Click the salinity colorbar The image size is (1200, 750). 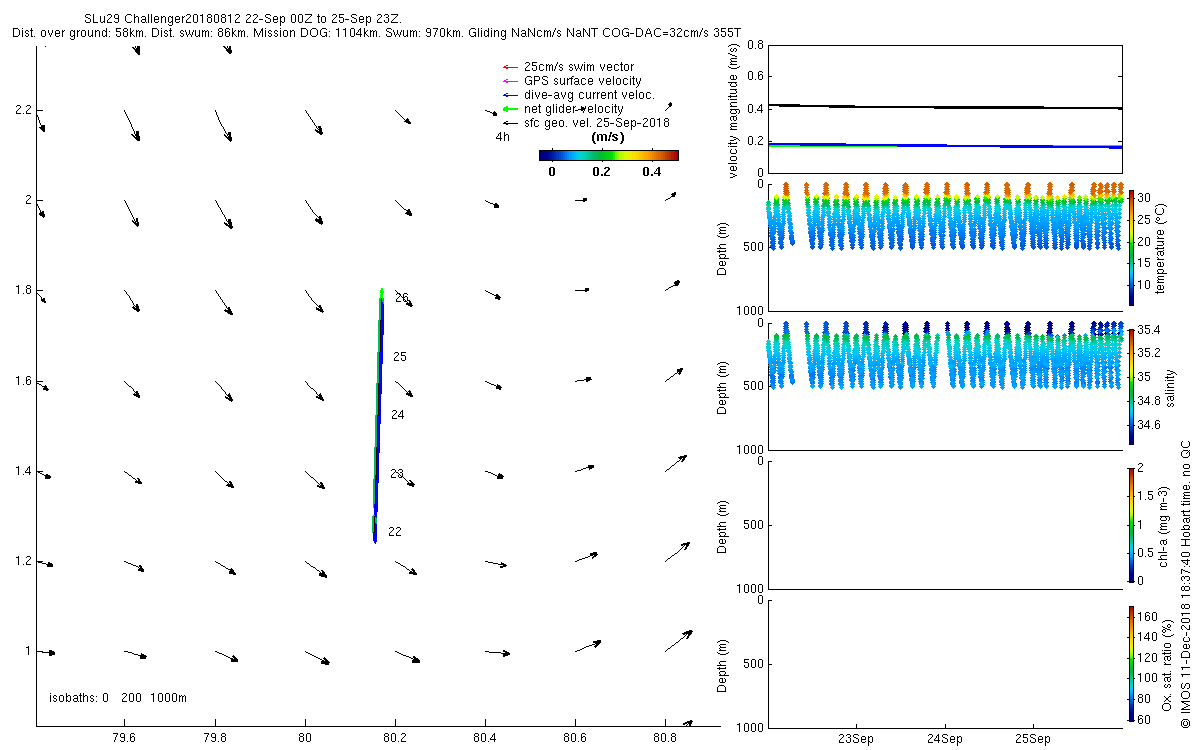pos(1131,384)
